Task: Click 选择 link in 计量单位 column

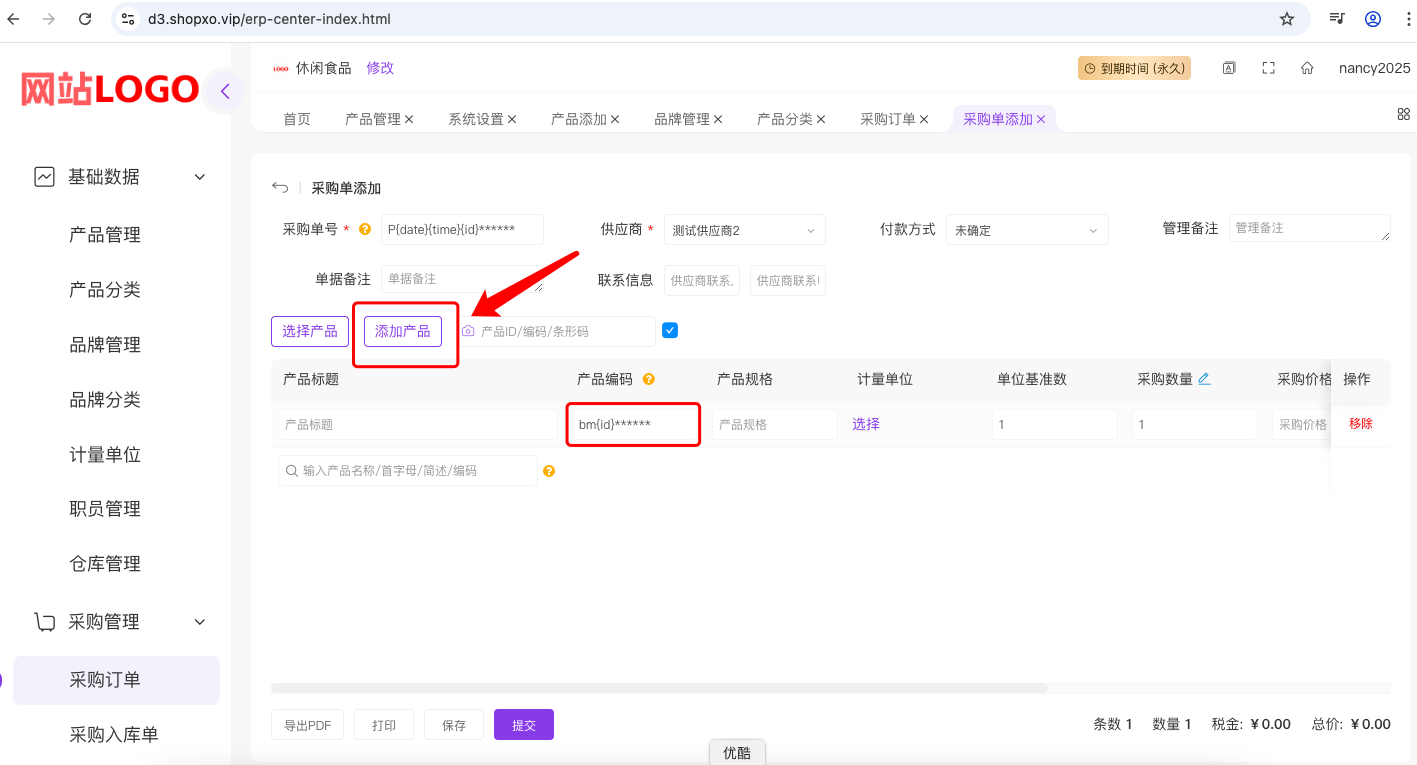Action: [x=866, y=424]
